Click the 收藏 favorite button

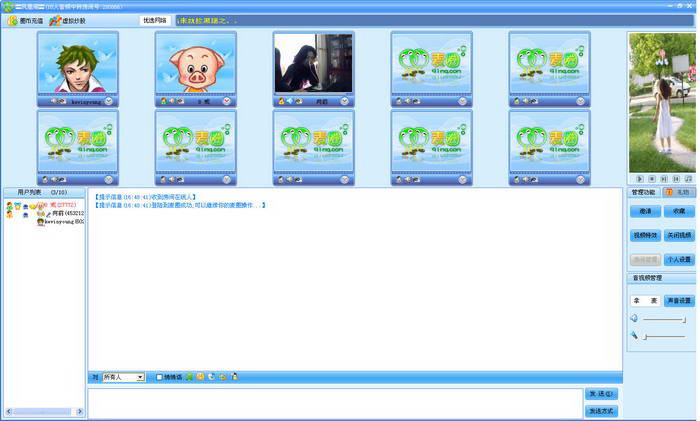[679, 211]
